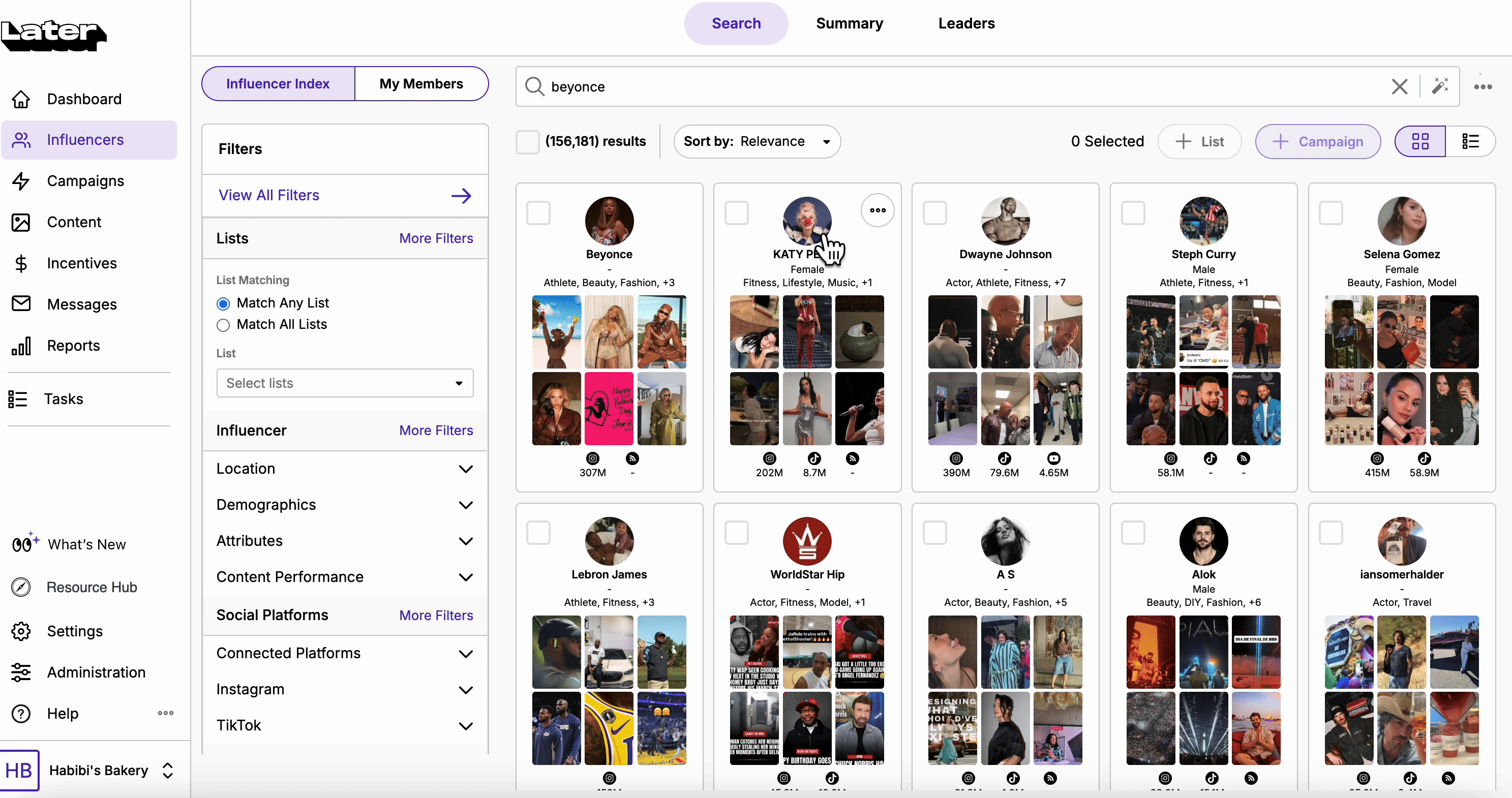This screenshot has width=1512, height=798.
Task: Tick the select-all results checkbox
Action: 527,142
